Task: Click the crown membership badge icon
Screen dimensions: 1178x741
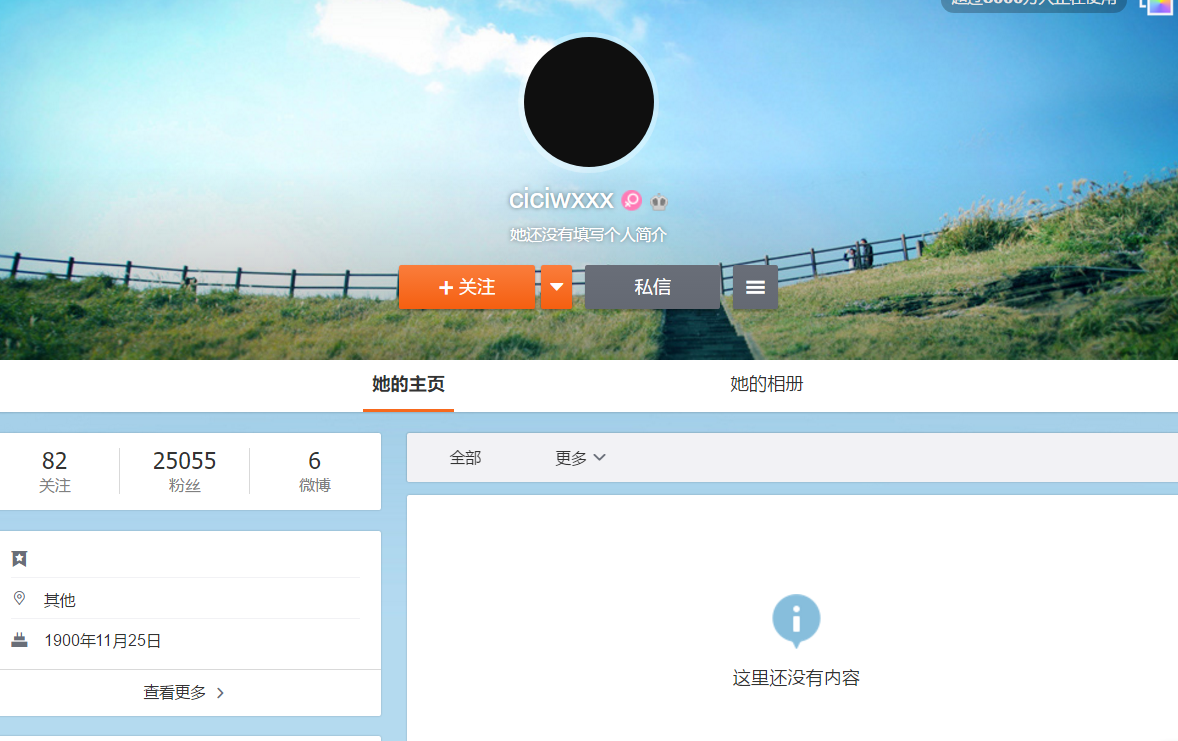Action: coord(659,201)
